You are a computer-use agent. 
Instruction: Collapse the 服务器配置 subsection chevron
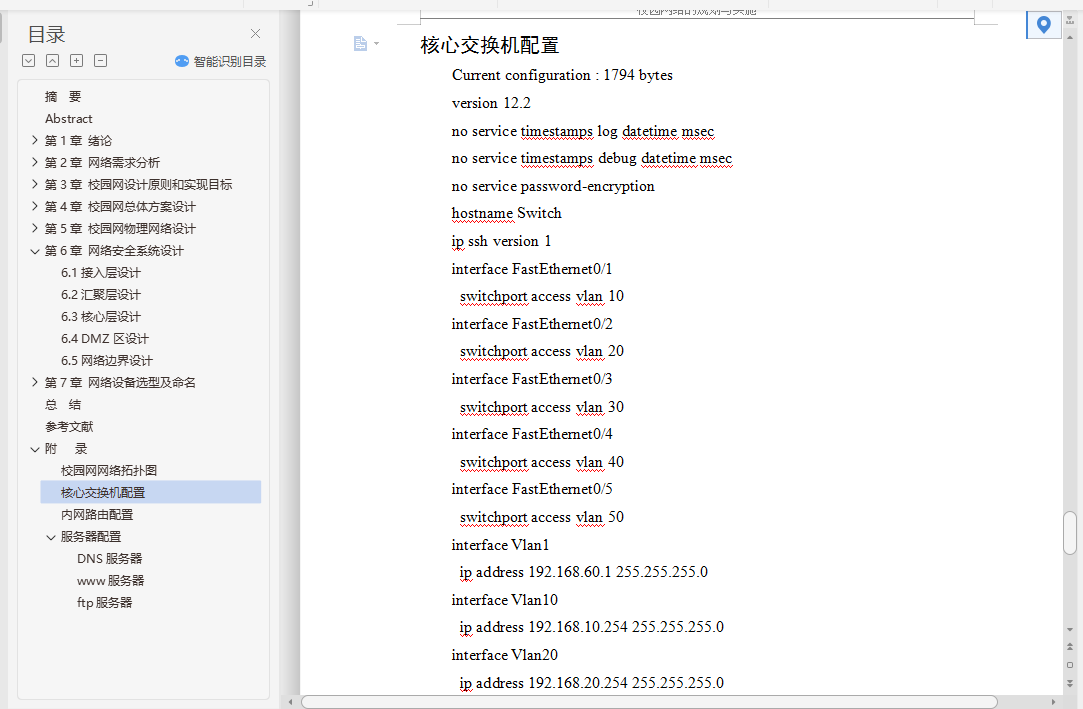coord(50,537)
